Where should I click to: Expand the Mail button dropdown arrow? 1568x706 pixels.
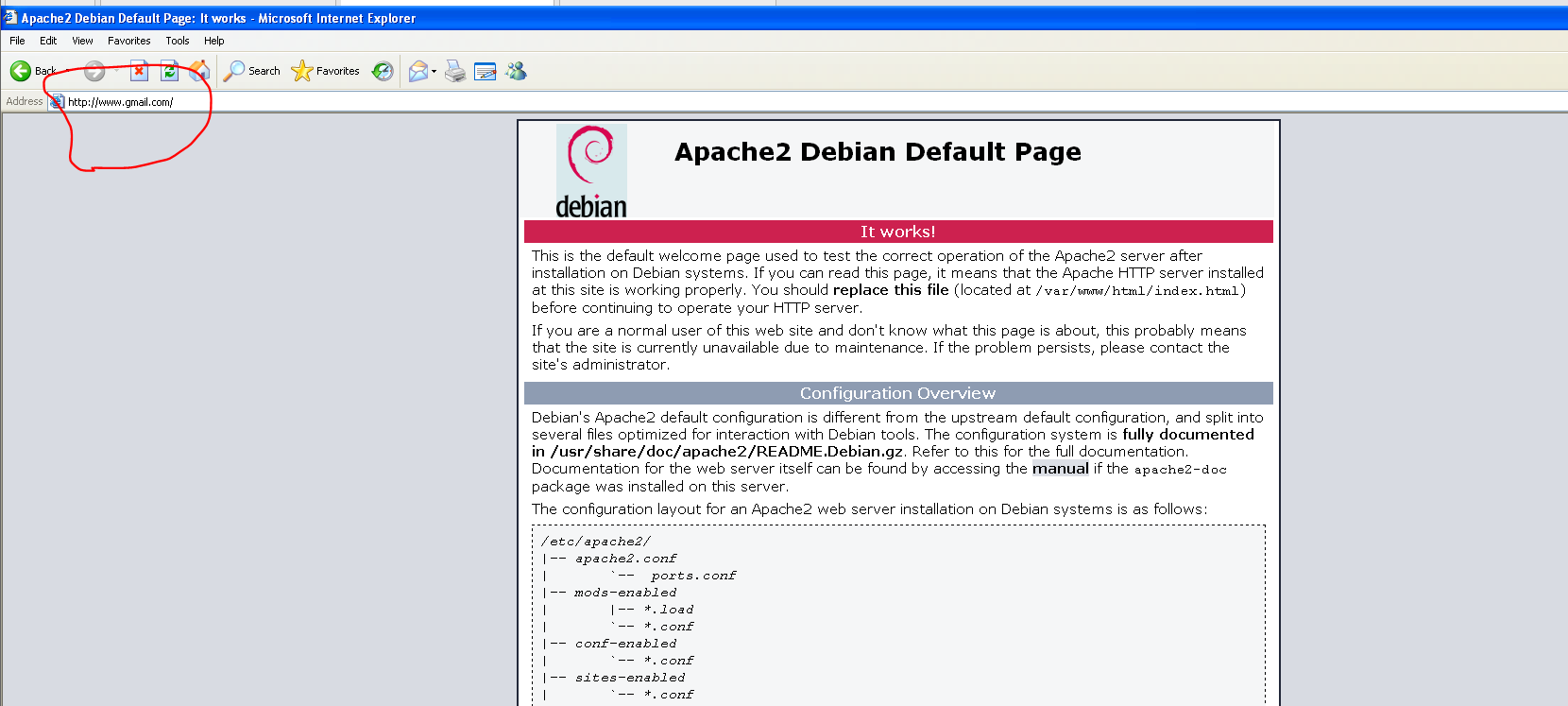pyautogui.click(x=434, y=71)
